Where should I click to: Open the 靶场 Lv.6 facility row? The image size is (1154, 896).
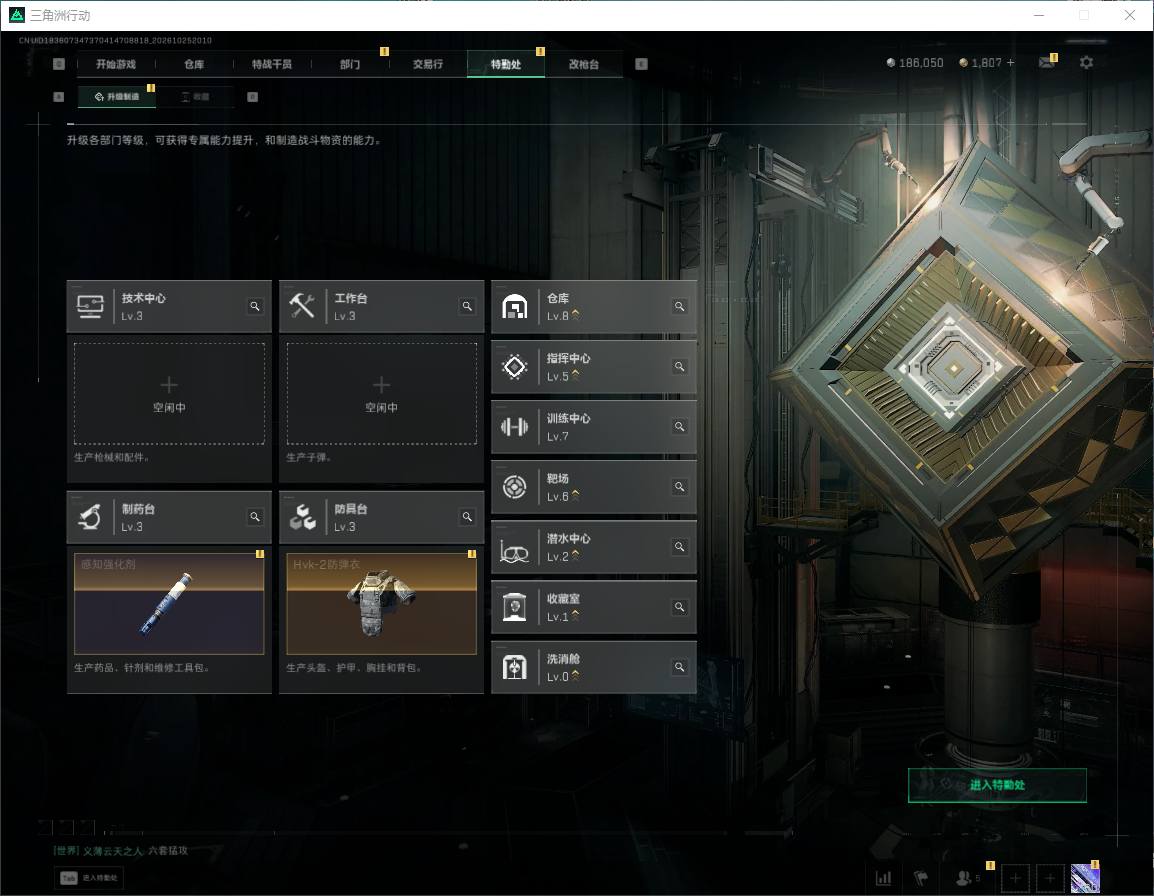594,487
